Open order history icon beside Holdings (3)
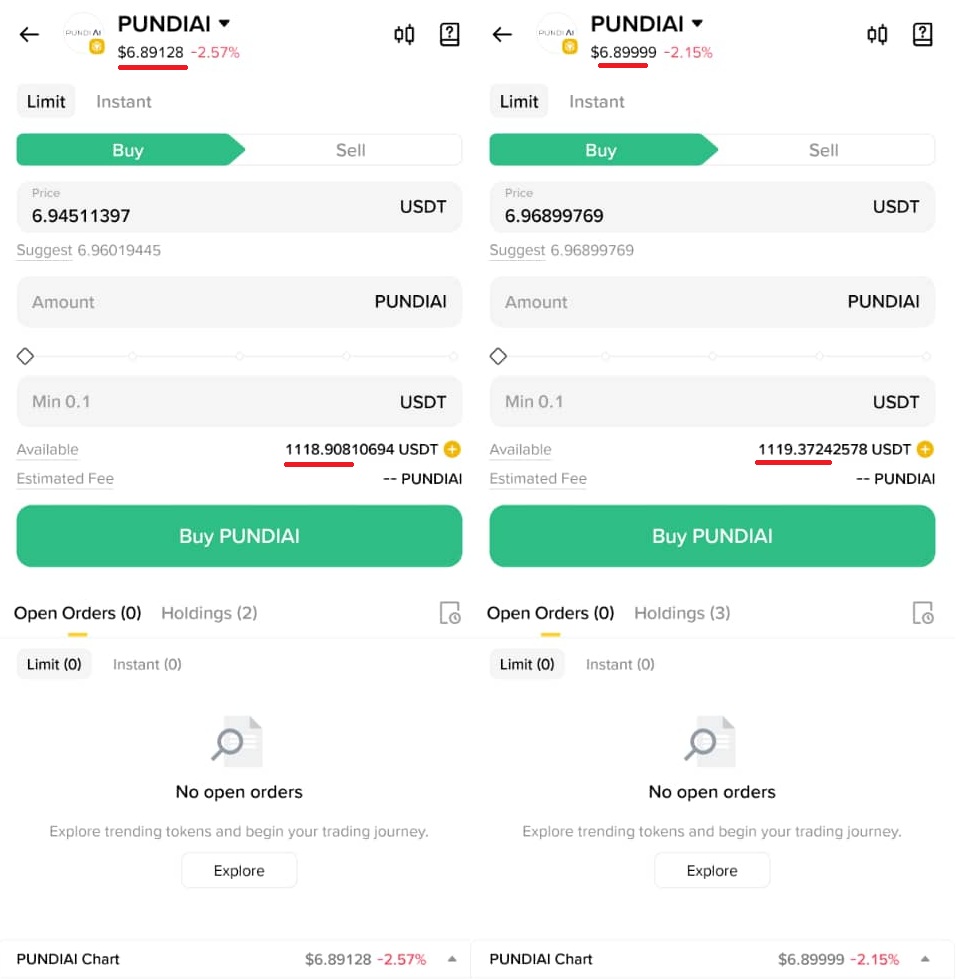The image size is (956, 979). pyautogui.click(x=923, y=613)
